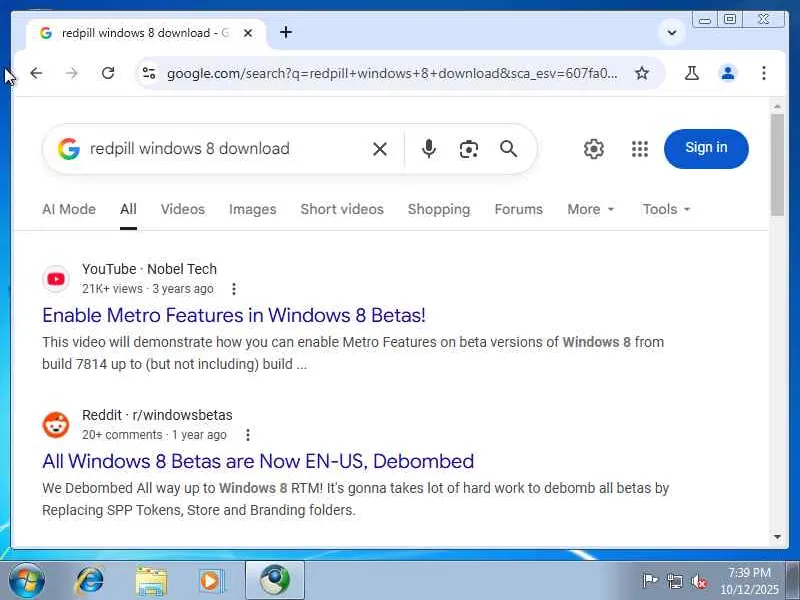The width and height of the screenshot is (800, 600).
Task: Switch to Videos results tab
Action: [x=183, y=209]
